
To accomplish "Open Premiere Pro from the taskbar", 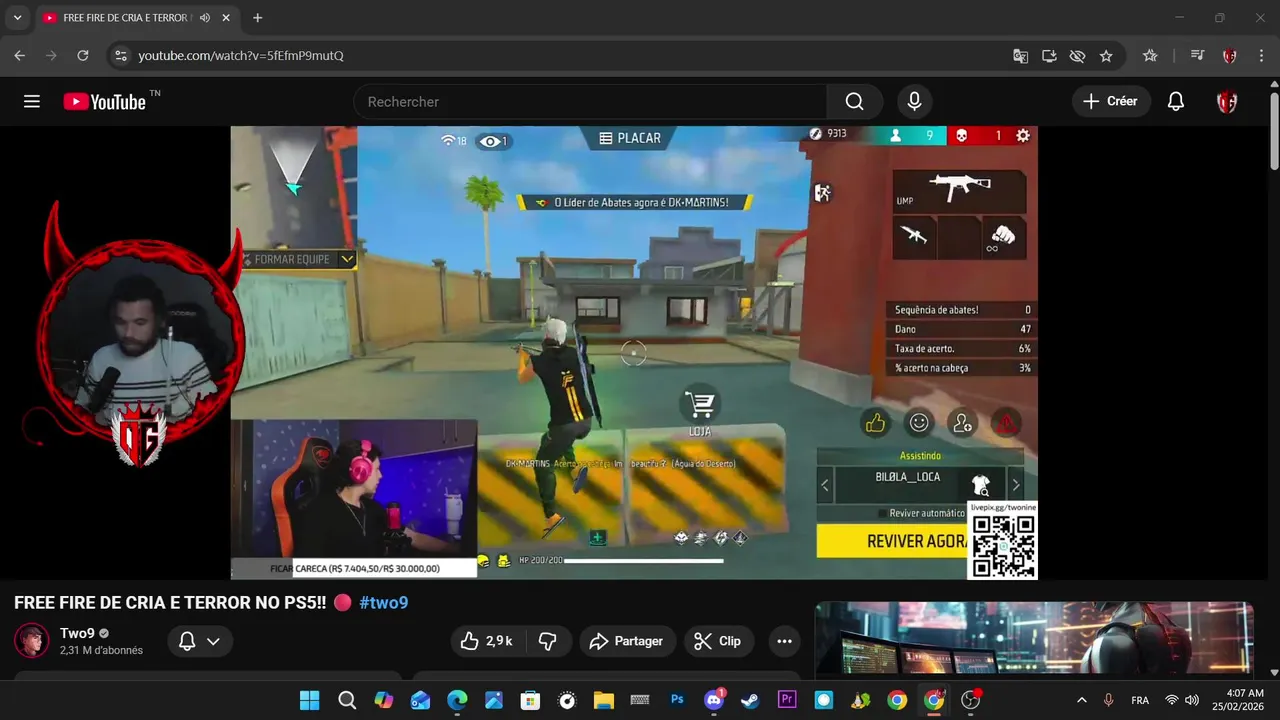I will [x=787, y=700].
